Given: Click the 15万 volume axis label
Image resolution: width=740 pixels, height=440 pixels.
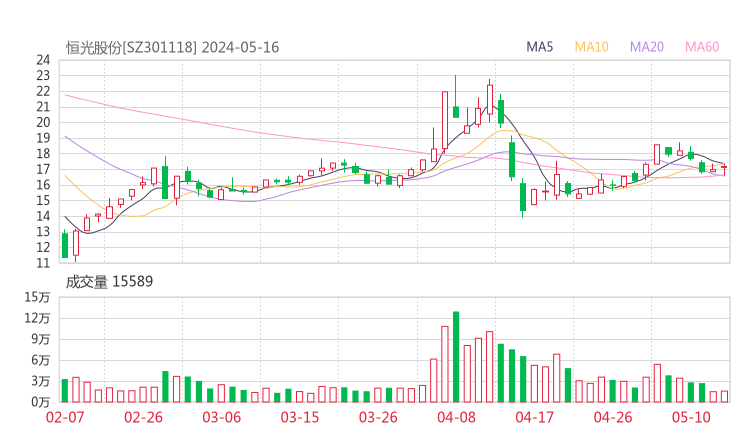Looking at the screenshot, I should pos(37,297).
